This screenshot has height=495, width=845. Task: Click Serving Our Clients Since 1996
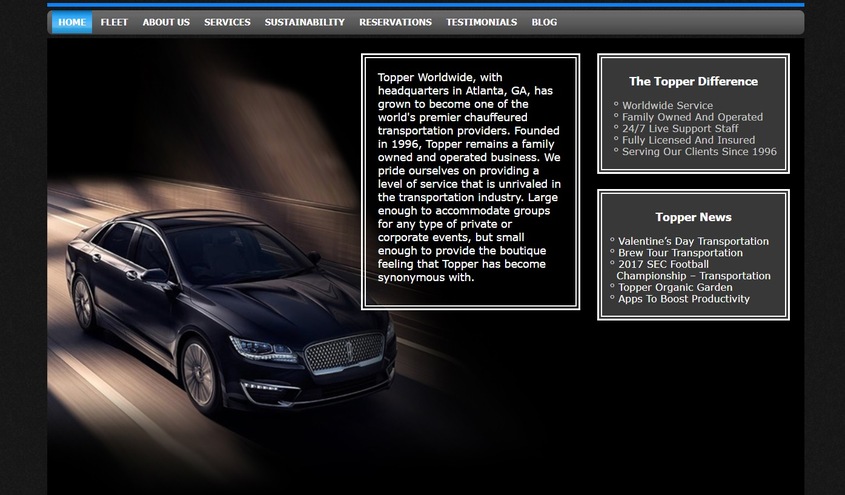point(699,151)
